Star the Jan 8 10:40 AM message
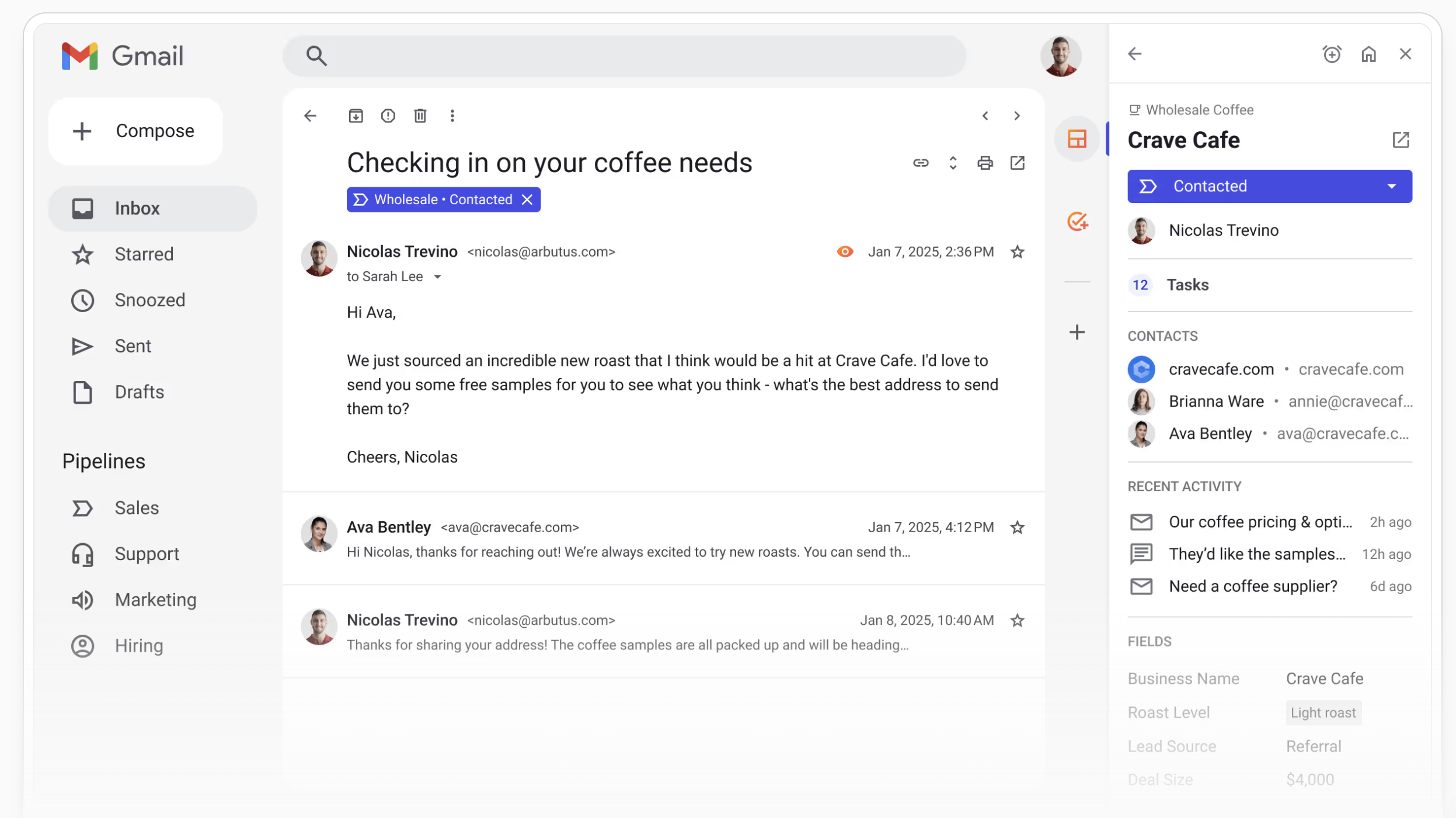Image resolution: width=1456 pixels, height=818 pixels. tap(1016, 620)
